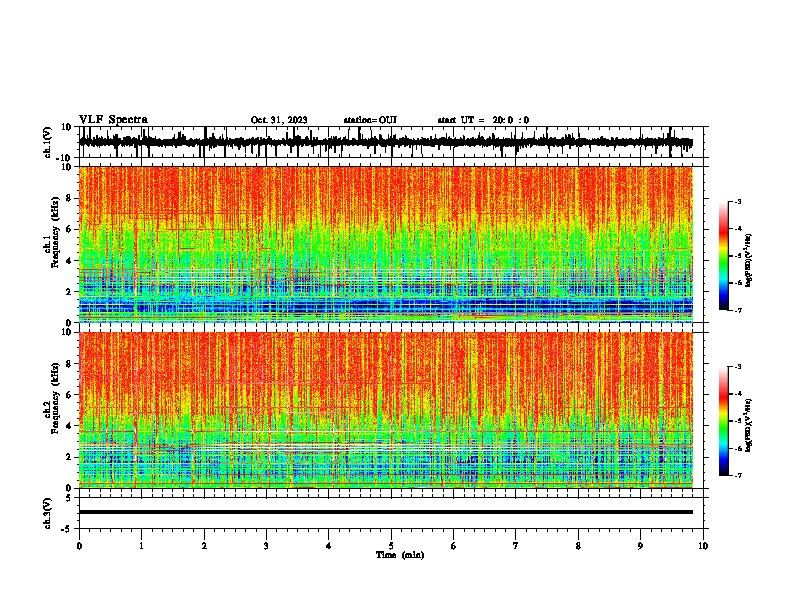Image resolution: width=792 pixels, height=612 pixels.
Task: Click time axis tick label '8'
Action: 578,546
